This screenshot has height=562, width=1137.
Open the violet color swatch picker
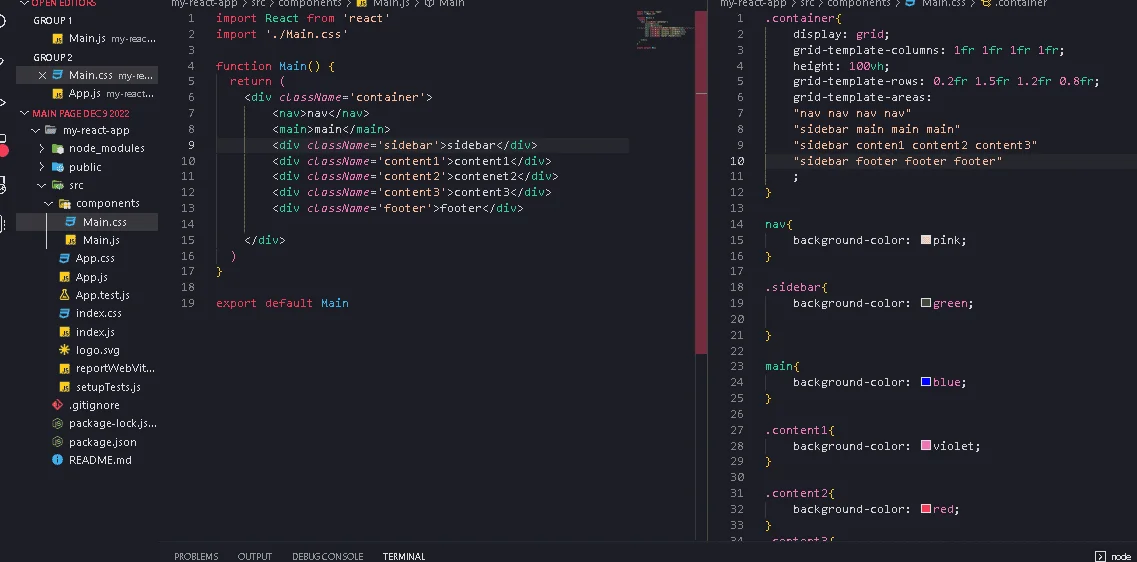tap(925, 445)
